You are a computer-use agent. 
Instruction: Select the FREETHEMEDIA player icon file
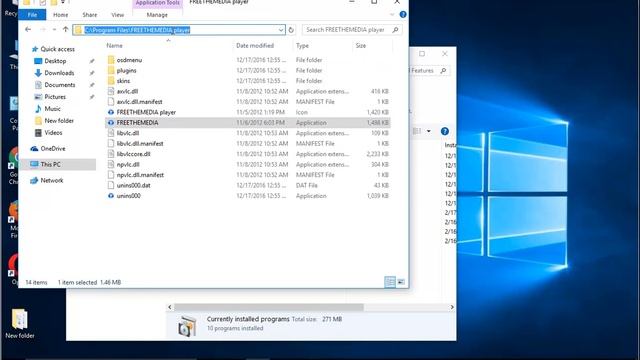111,112
